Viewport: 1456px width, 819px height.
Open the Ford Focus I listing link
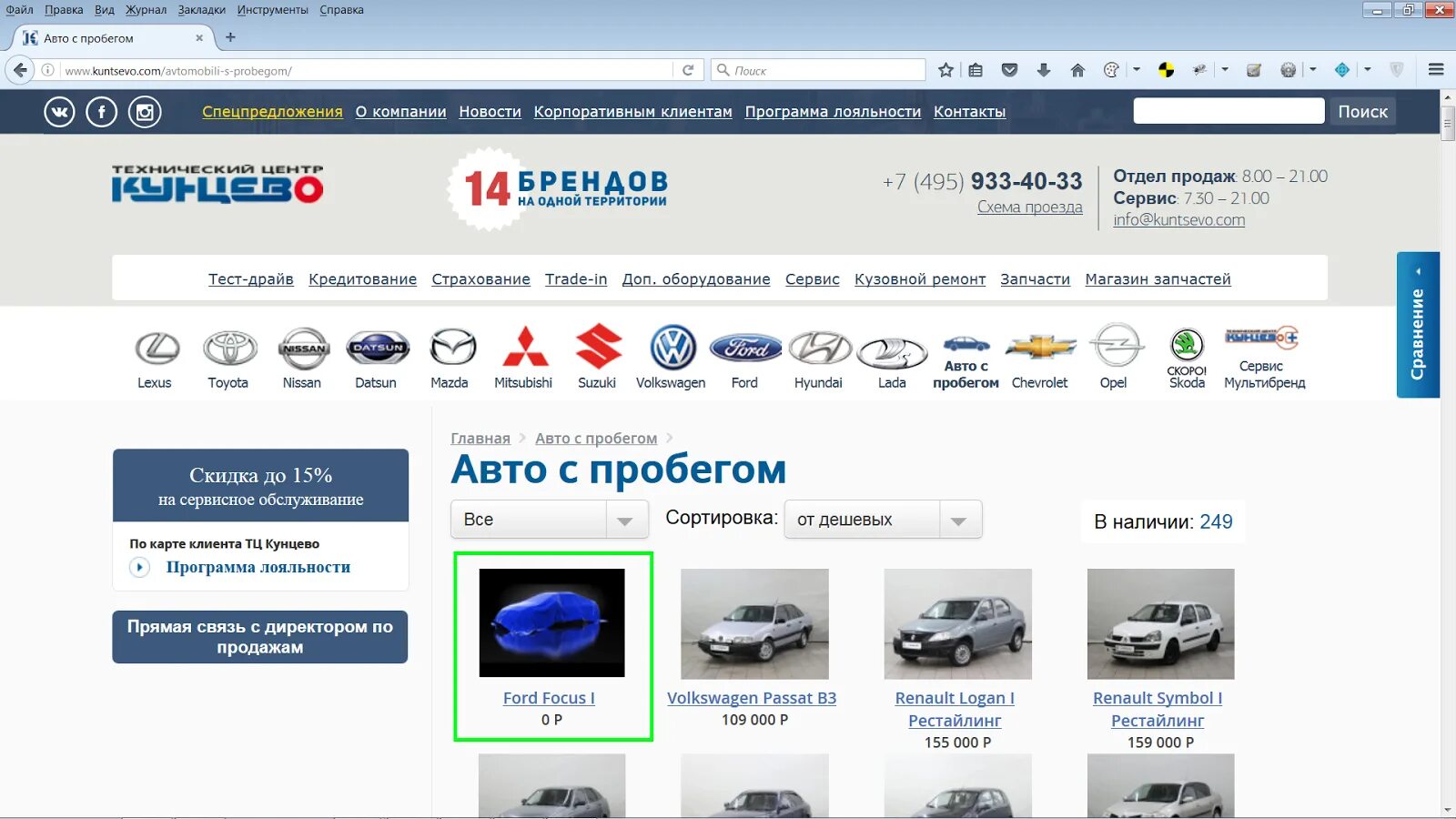[x=549, y=698]
